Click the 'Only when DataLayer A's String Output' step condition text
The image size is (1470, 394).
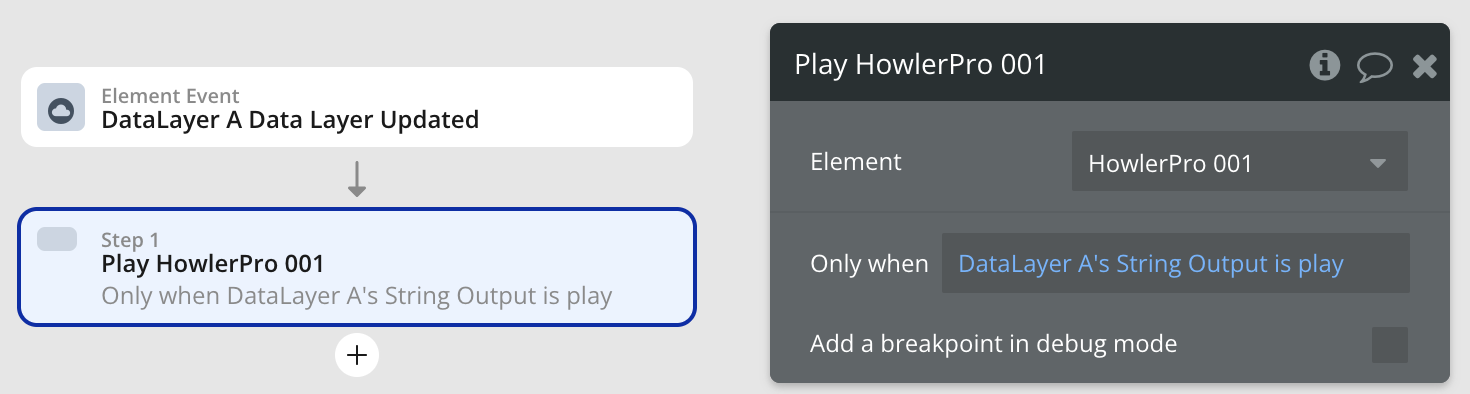coord(357,296)
